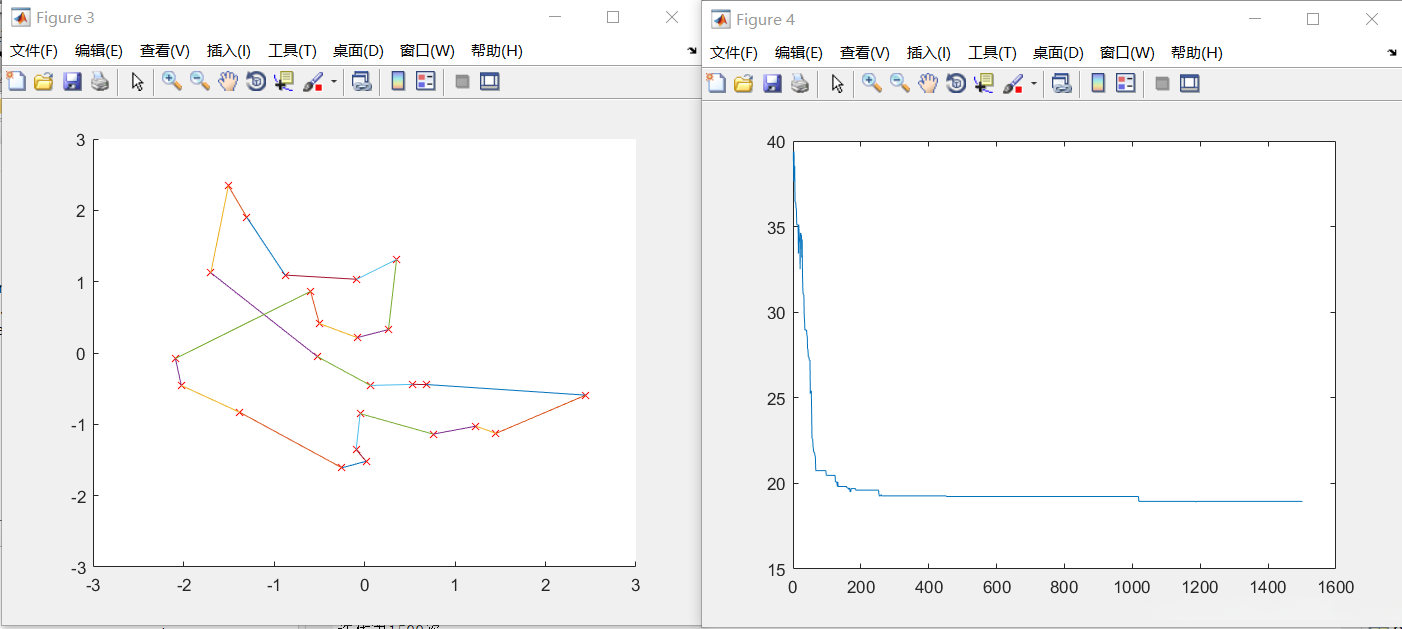Viewport: 1402px width, 629px height.
Task: Hide plot tools in Figure 3
Action: pyautogui.click(x=462, y=82)
